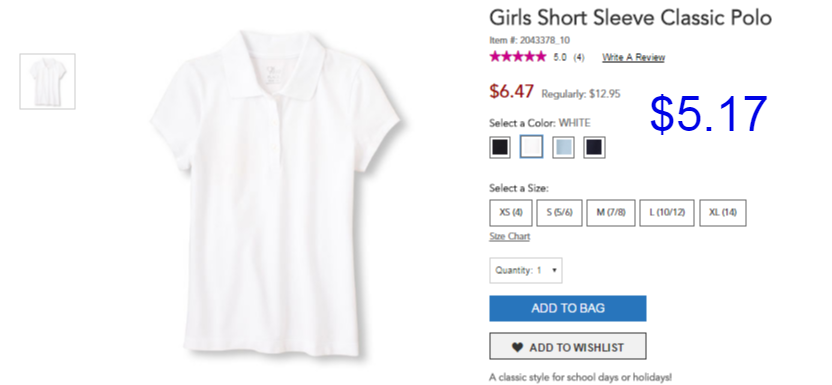
Task: Select the navy color swatch
Action: click(x=594, y=147)
